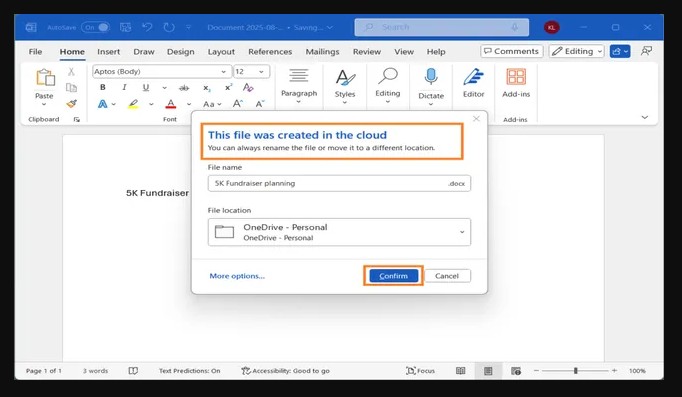Click the red font color icon

tap(171, 104)
